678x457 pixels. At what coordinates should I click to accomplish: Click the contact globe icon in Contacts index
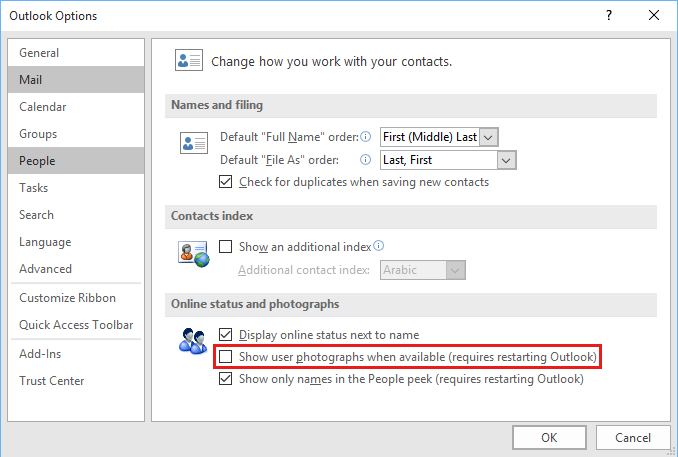194,254
